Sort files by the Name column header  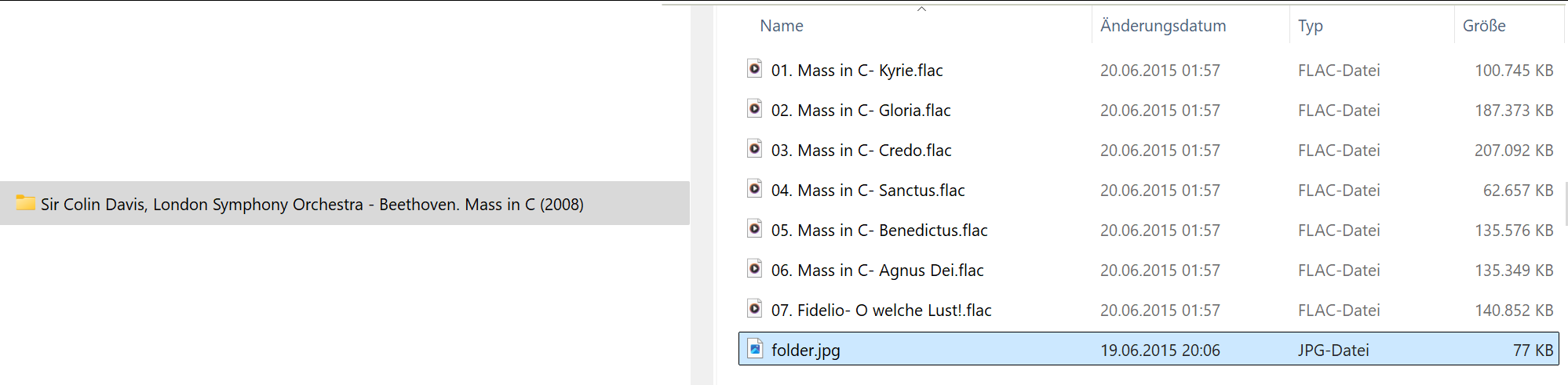(781, 26)
